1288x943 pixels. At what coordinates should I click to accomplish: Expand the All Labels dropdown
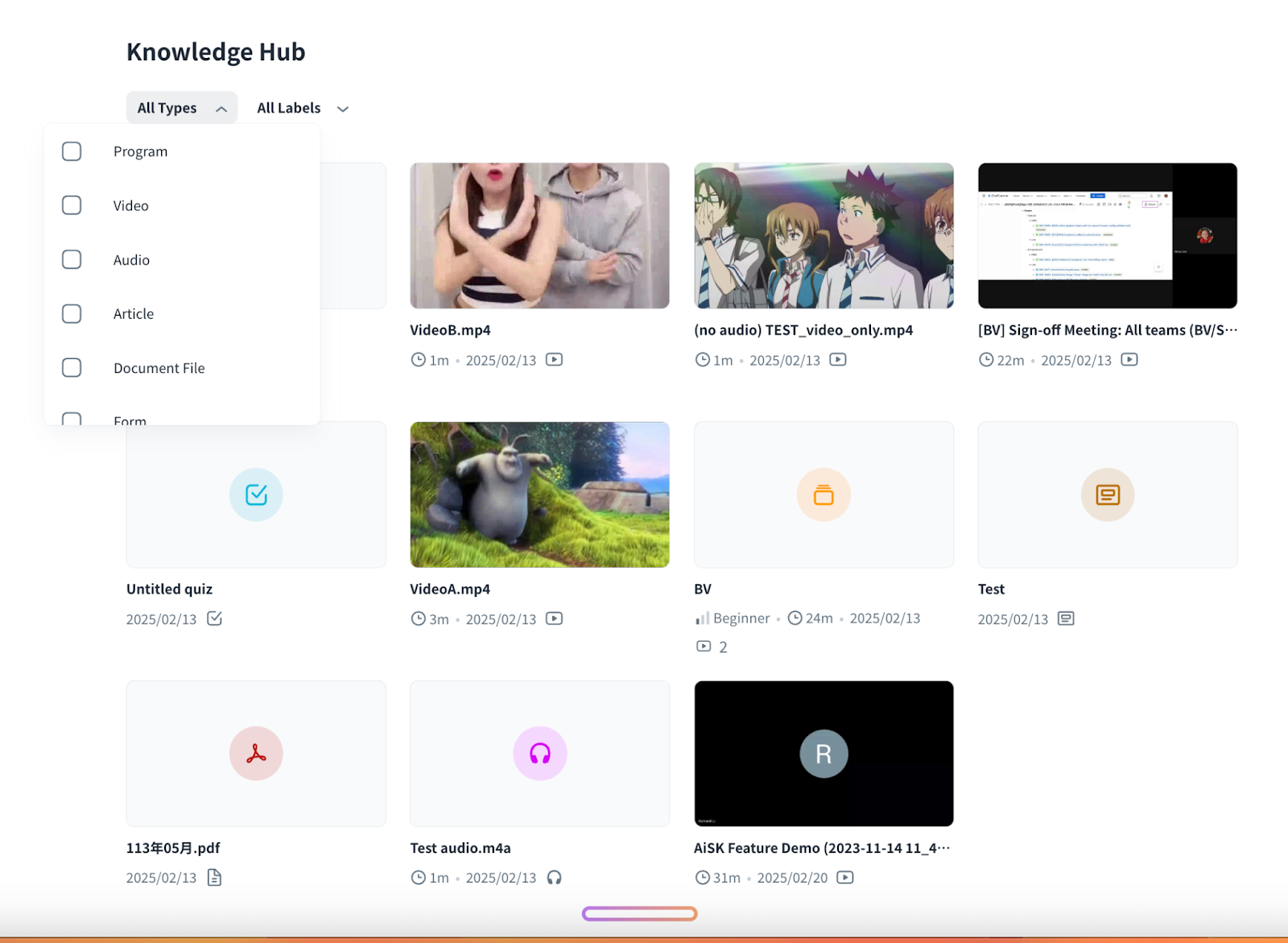(x=303, y=108)
